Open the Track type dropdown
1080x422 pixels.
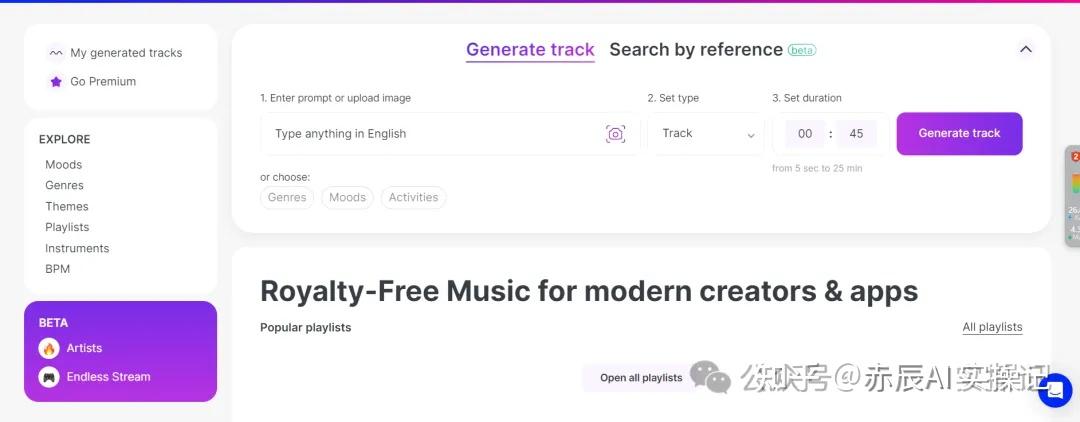pyautogui.click(x=706, y=134)
